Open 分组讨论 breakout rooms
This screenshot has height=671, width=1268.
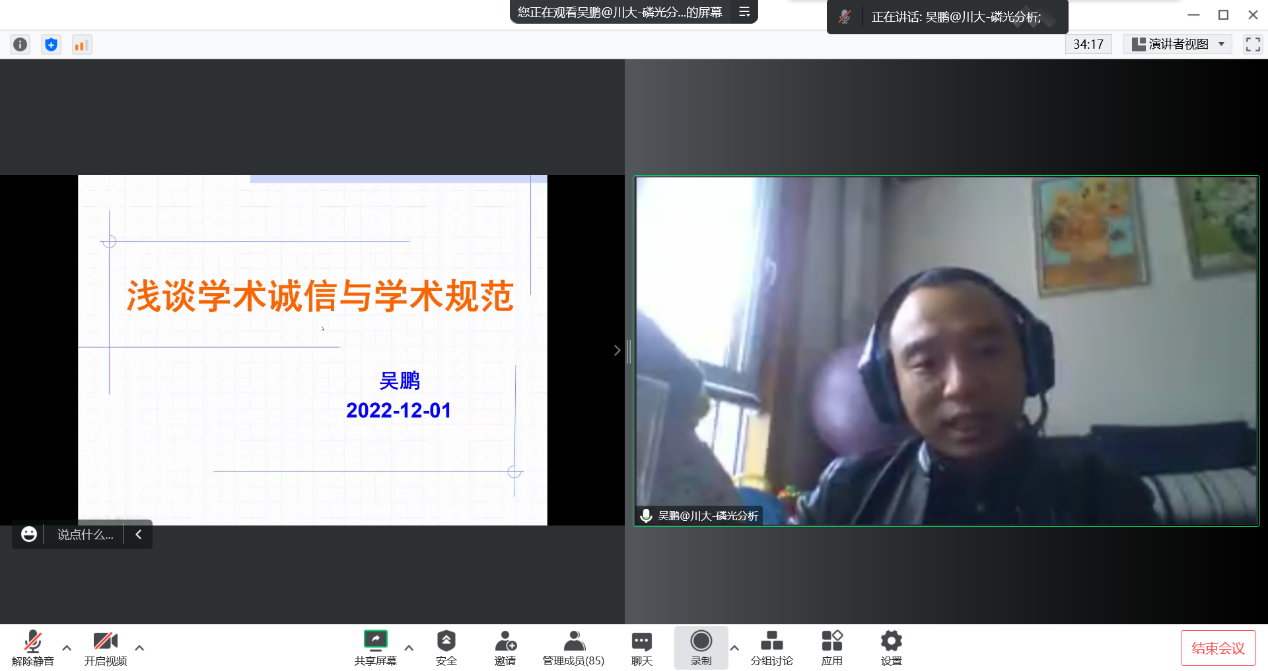(771, 647)
